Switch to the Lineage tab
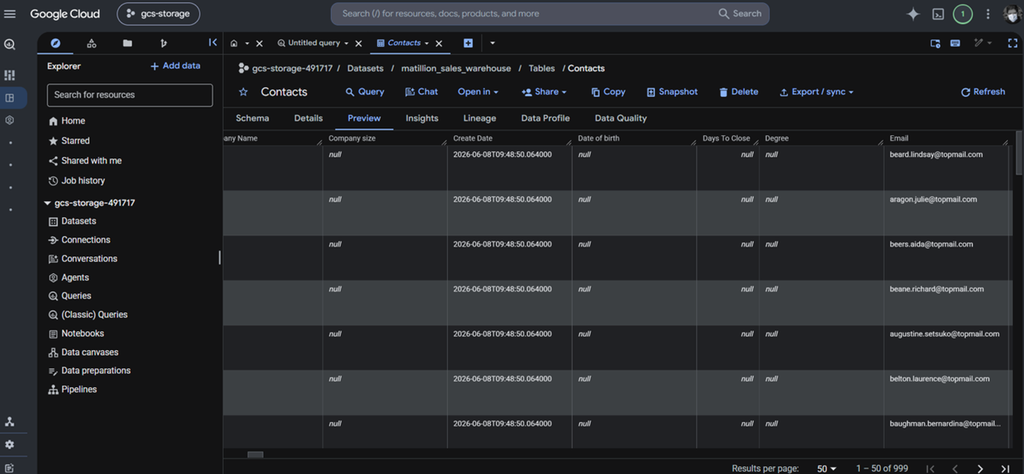Screen dimensions: 1024x474 click(479, 118)
